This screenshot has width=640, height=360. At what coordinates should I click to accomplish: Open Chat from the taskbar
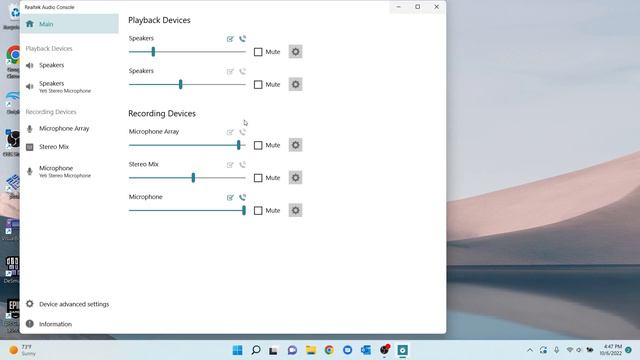pyautogui.click(x=292, y=350)
